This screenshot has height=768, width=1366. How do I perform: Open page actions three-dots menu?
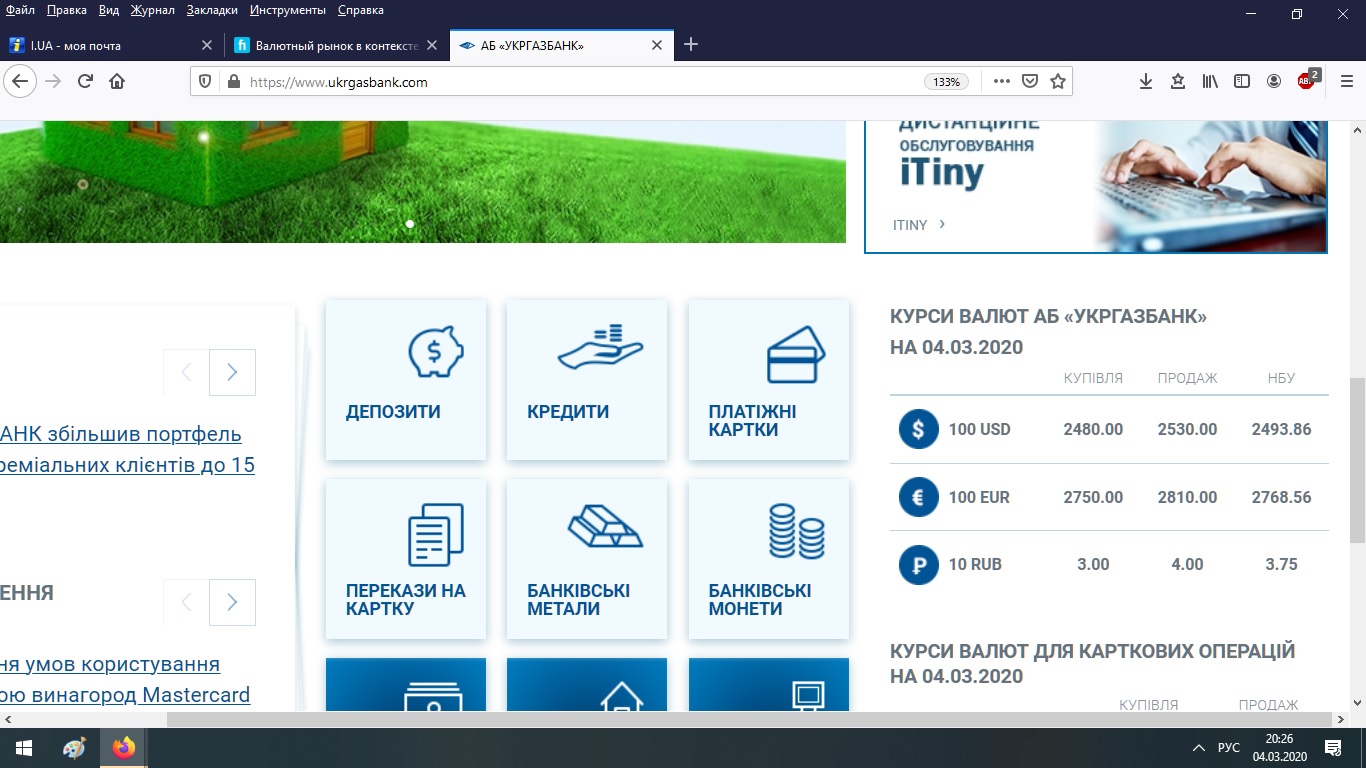click(1001, 82)
